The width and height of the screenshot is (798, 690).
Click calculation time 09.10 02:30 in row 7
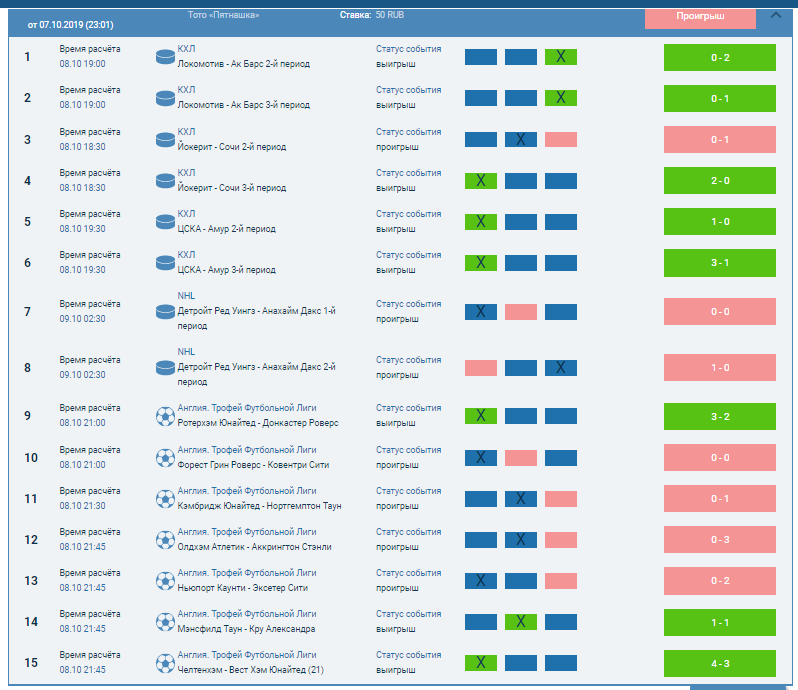pos(82,319)
